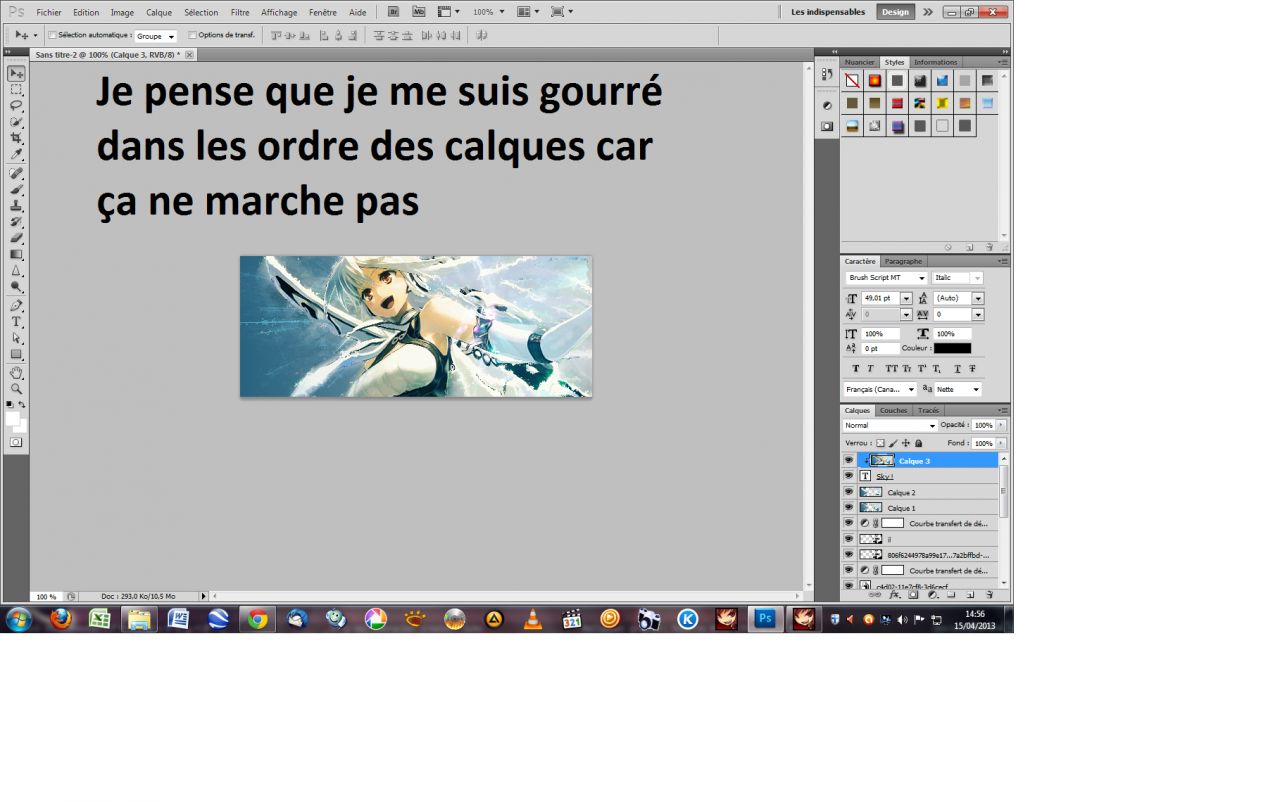
Task: Open the Filtre menu
Action: [x=240, y=13]
